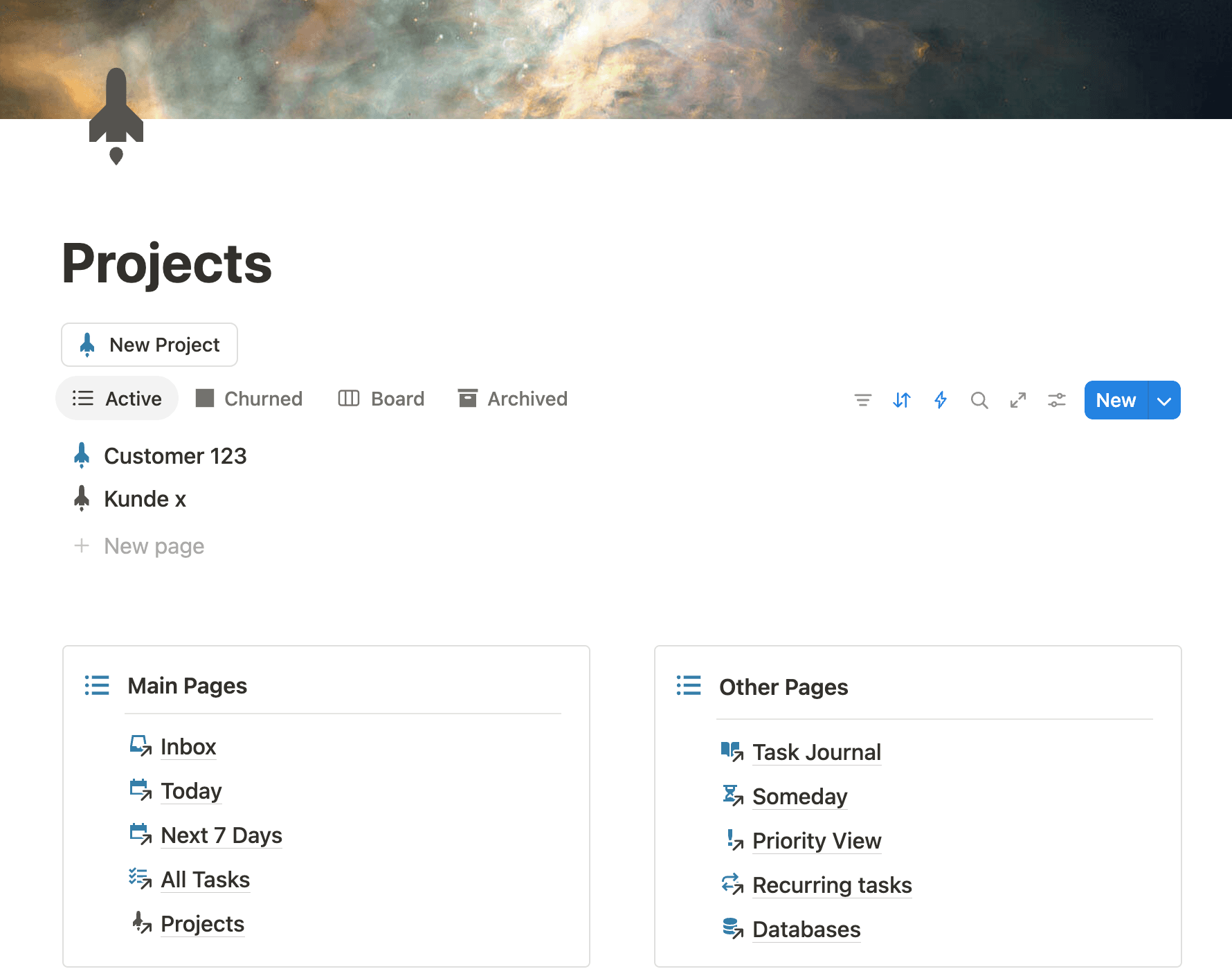Open the New button dropdown chevron
The image size is (1232, 969).
1165,400
